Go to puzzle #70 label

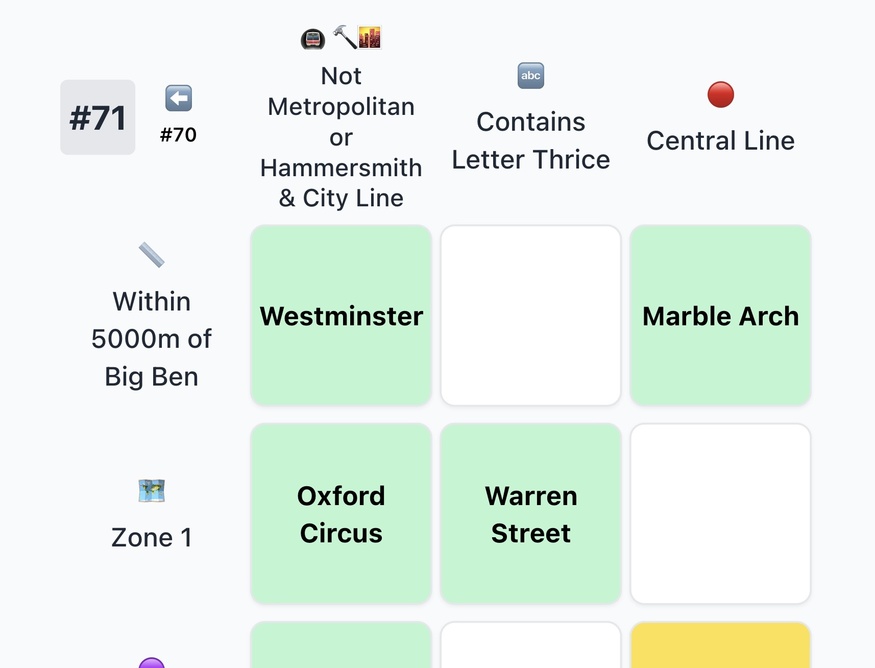point(178,134)
